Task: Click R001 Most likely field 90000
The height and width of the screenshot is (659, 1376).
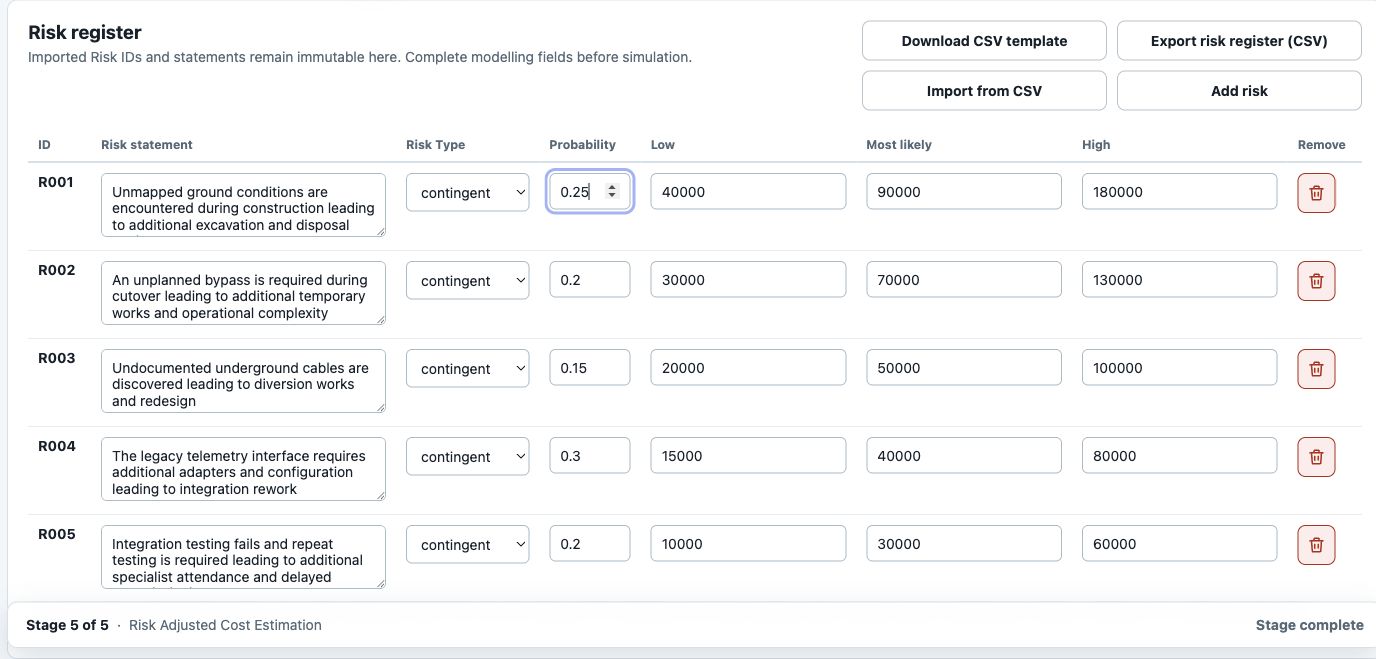Action: 964,192
